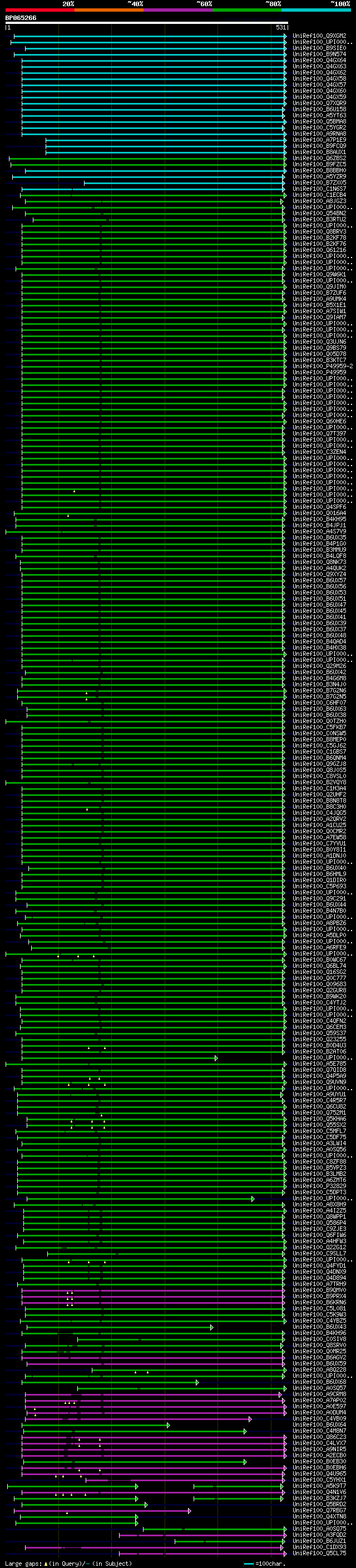Select the UniRef100_C5K9W3 label
Viewport: 356px width, 1568px height.
click(x=319, y=1314)
